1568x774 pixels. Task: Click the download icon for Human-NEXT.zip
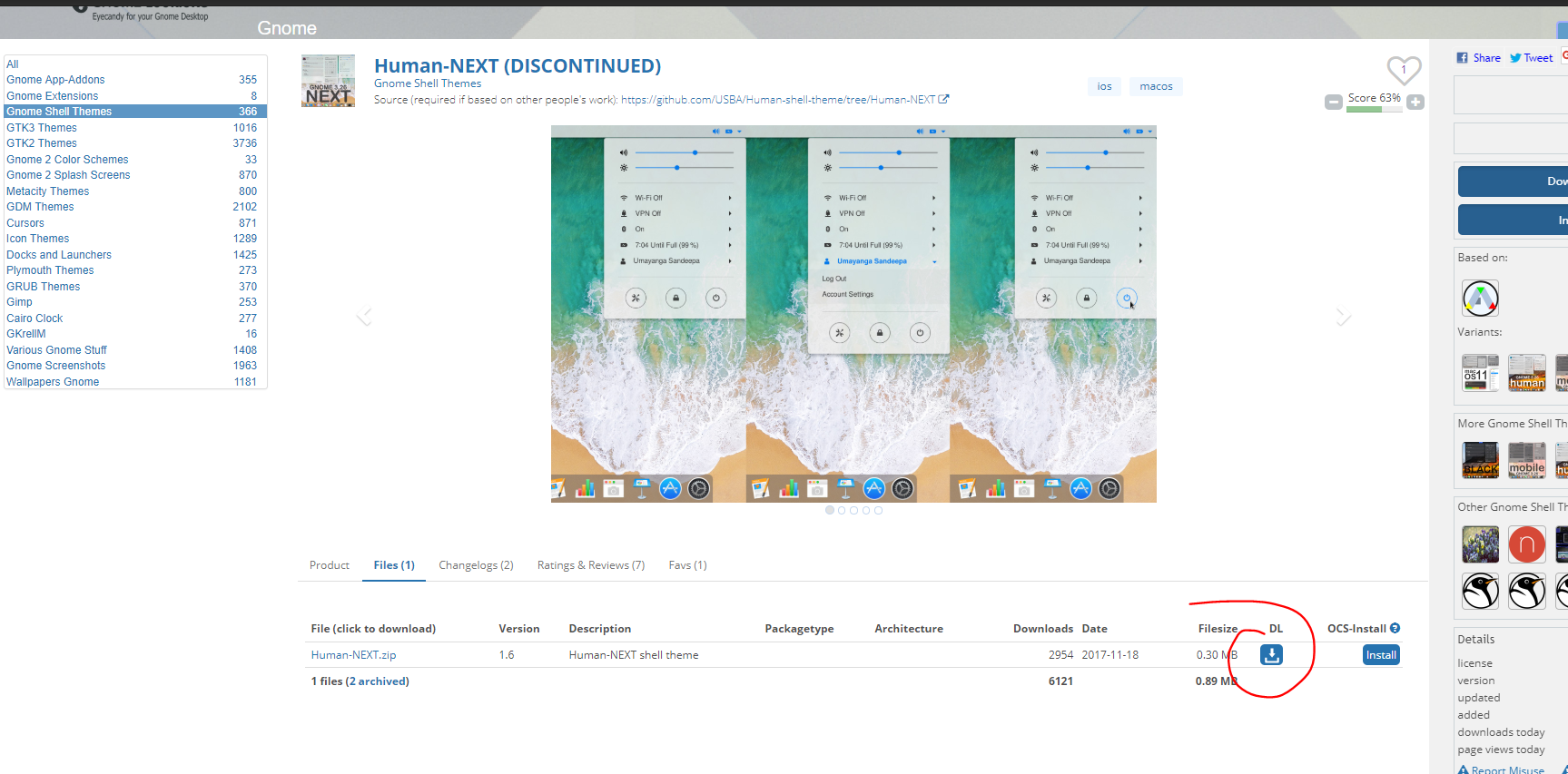(1271, 654)
